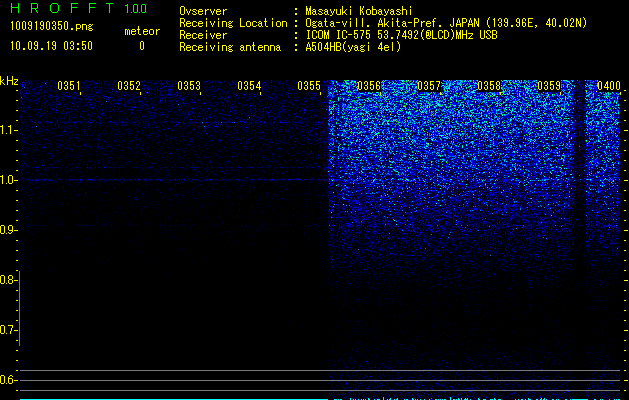629x400 pixels.
Task: Select the observer name Masayuki Kobayashi
Action: point(359,11)
